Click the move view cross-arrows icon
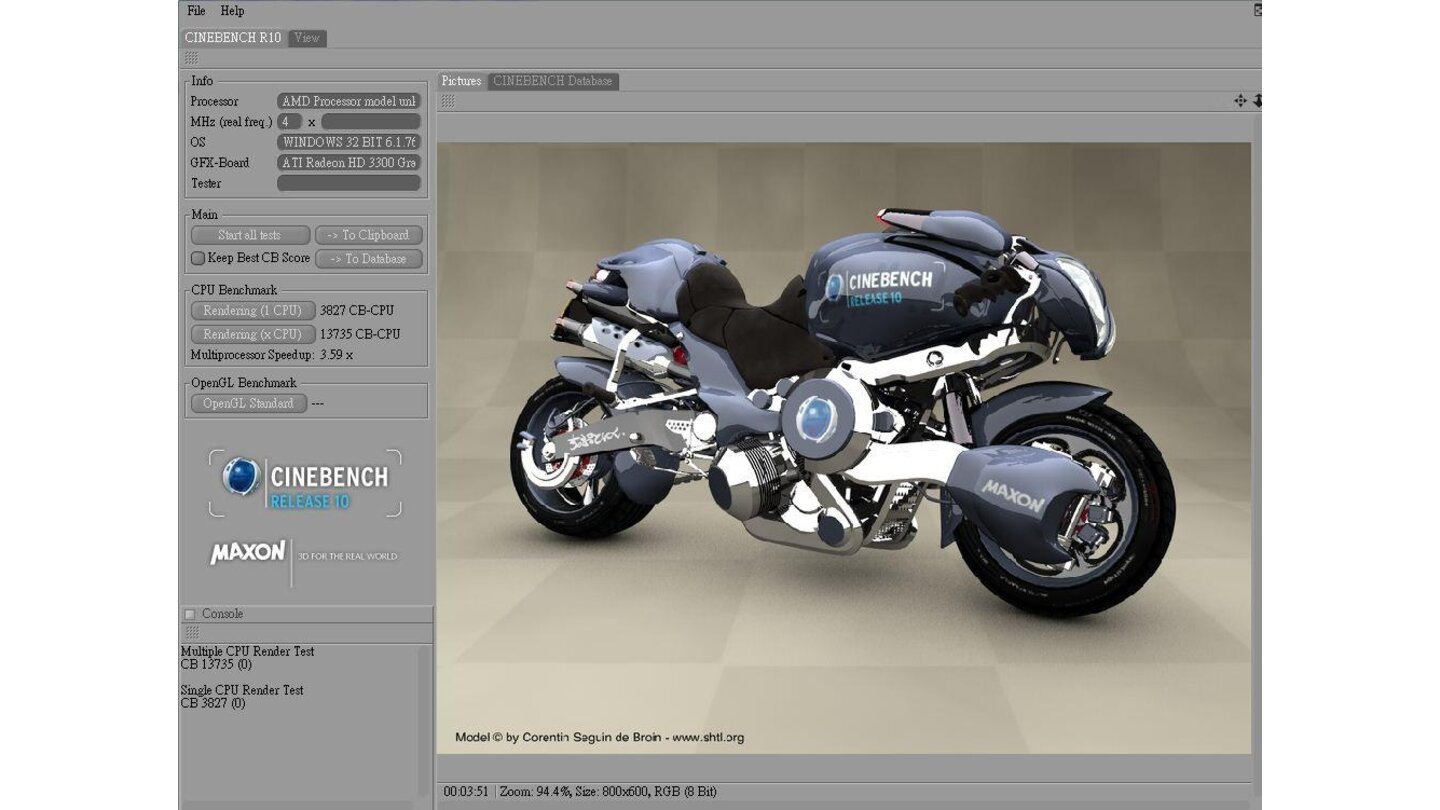The image size is (1440, 810). click(1240, 101)
